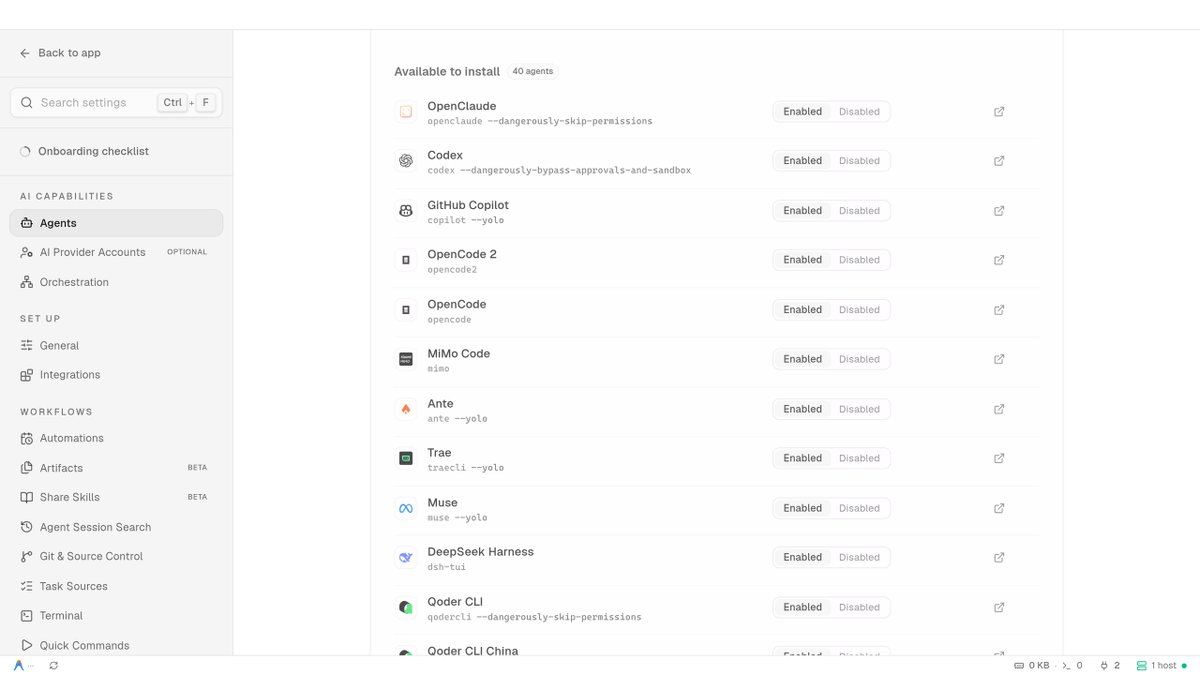Go to Orchestration settings

[116, 282]
